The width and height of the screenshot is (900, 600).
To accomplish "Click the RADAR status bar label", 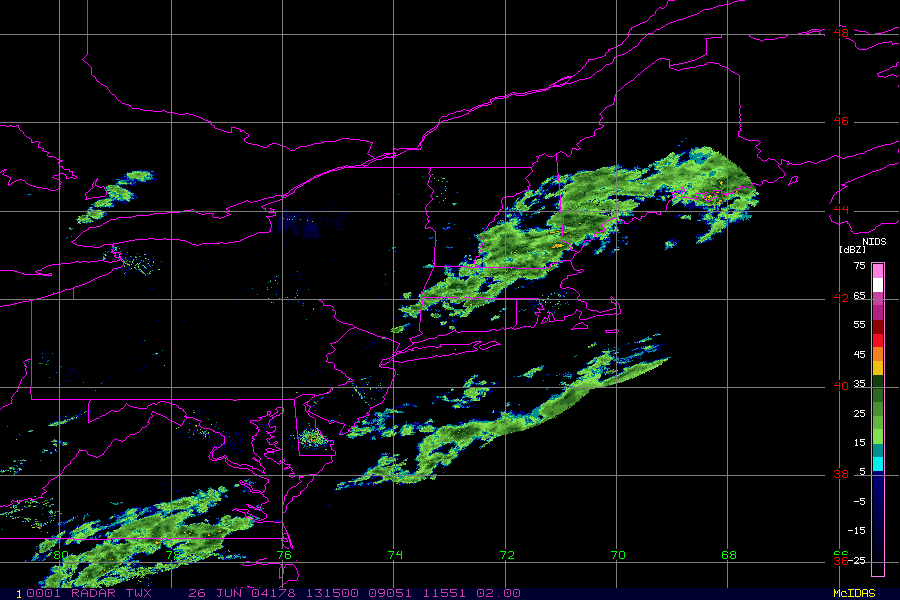I will (x=93, y=593).
